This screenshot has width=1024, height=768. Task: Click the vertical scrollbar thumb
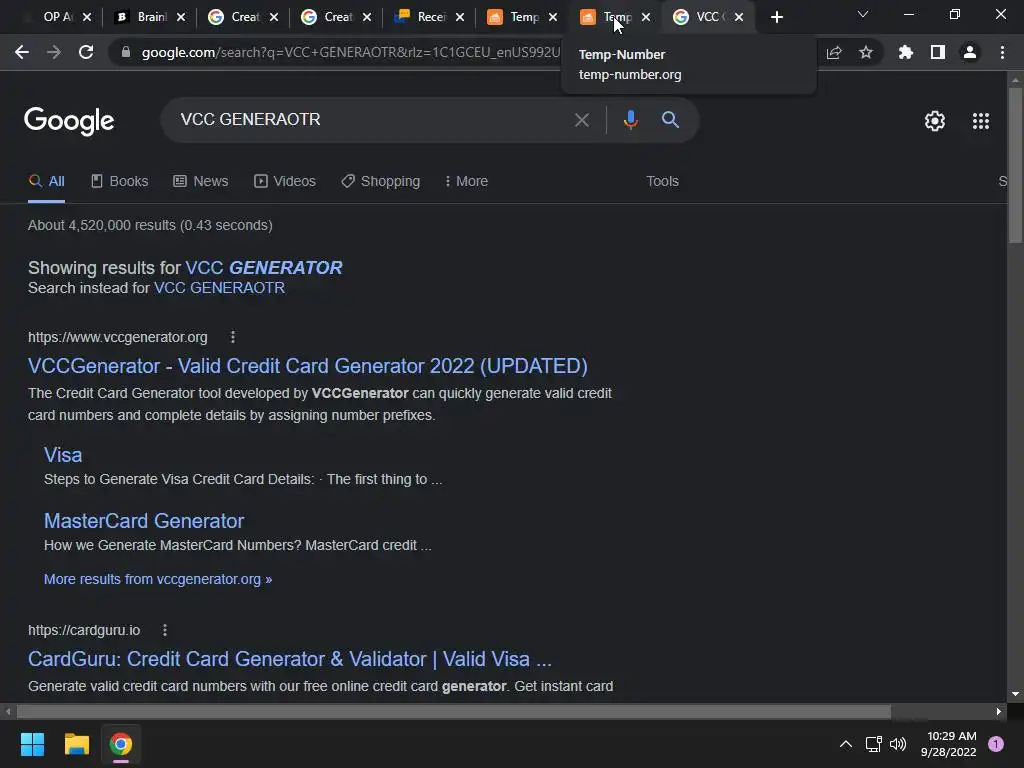click(1015, 165)
